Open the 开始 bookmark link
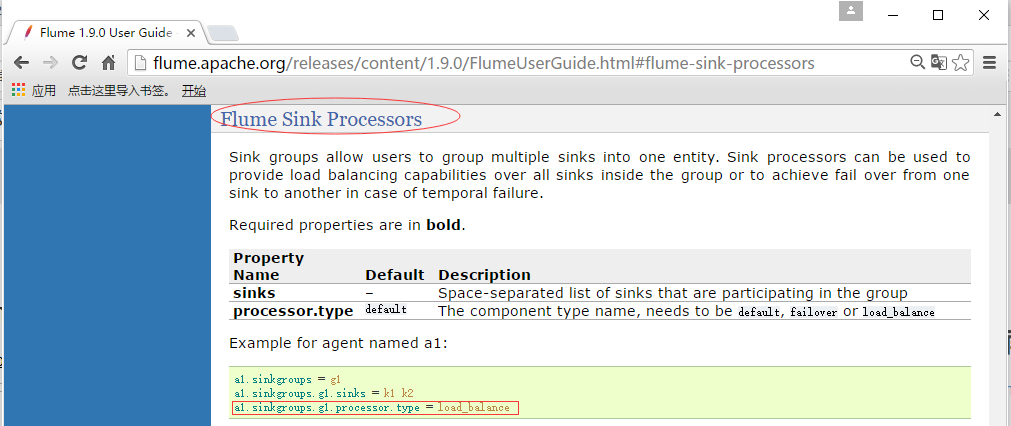Screen dimensions: 1011x426 193,91
